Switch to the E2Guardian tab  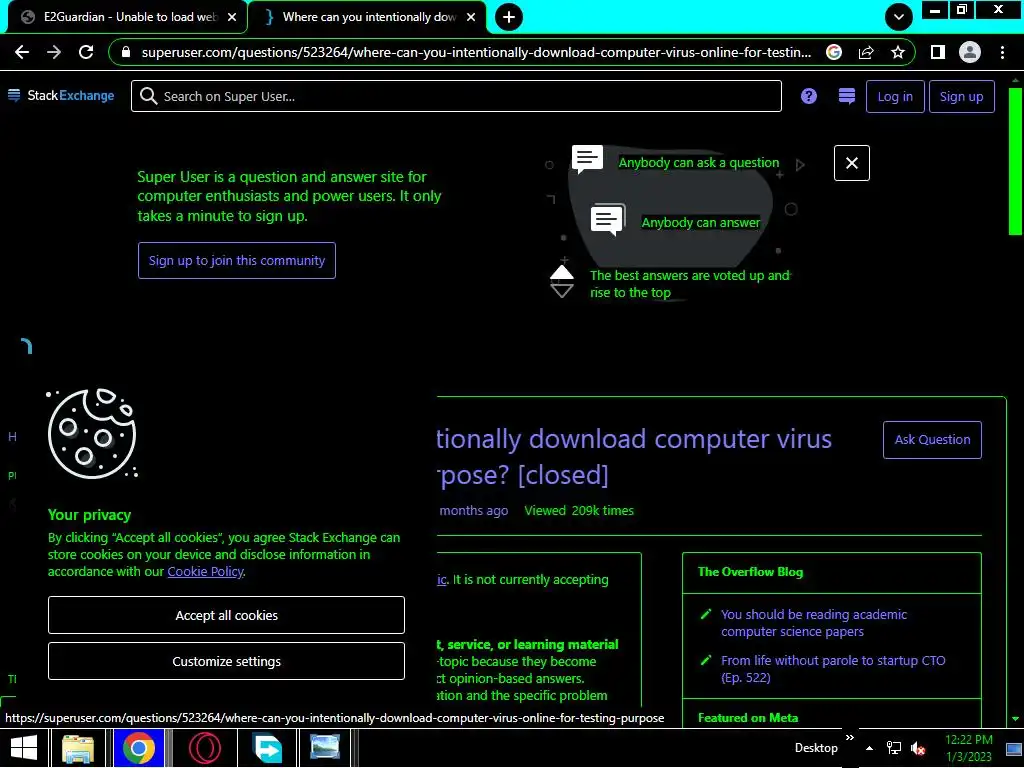(x=127, y=17)
